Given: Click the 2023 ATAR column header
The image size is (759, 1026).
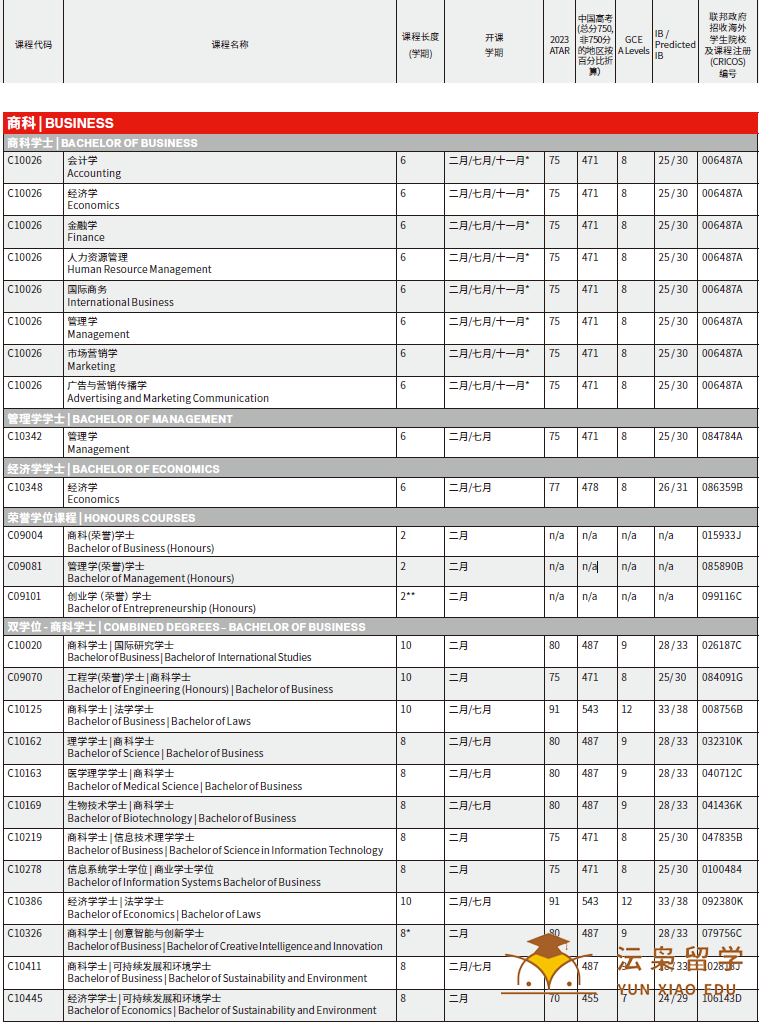Looking at the screenshot, I should [x=559, y=45].
